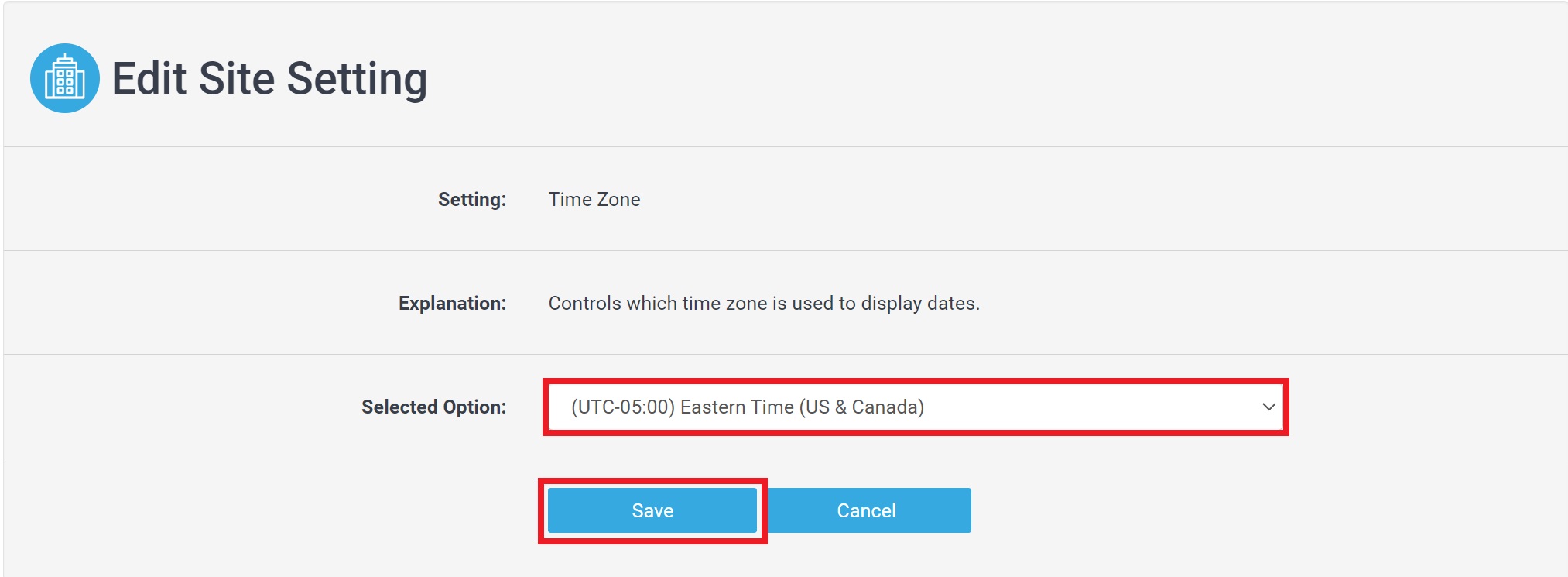Click the Setting label

(x=471, y=199)
